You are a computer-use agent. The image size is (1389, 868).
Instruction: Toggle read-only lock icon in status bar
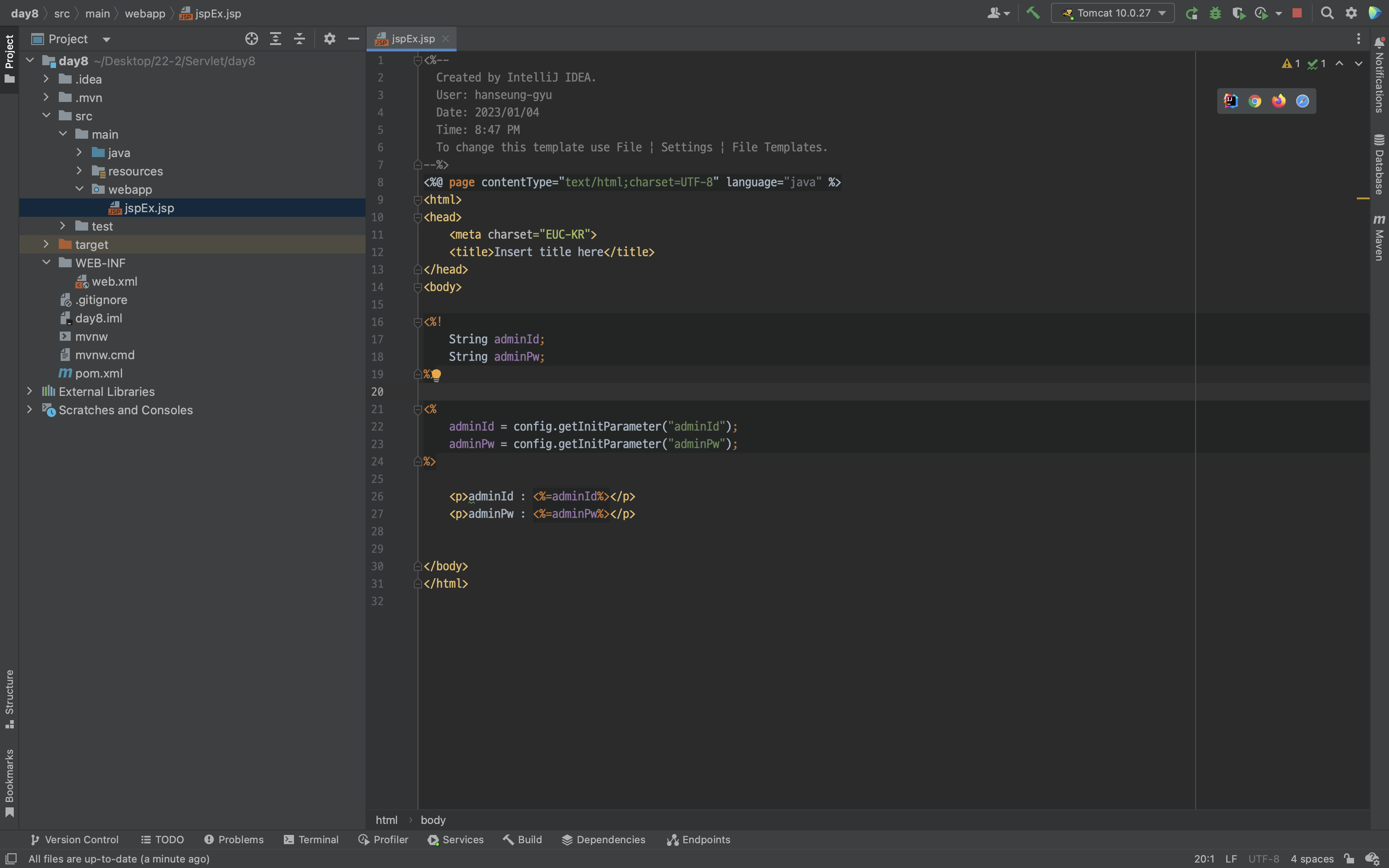[x=1349, y=859]
